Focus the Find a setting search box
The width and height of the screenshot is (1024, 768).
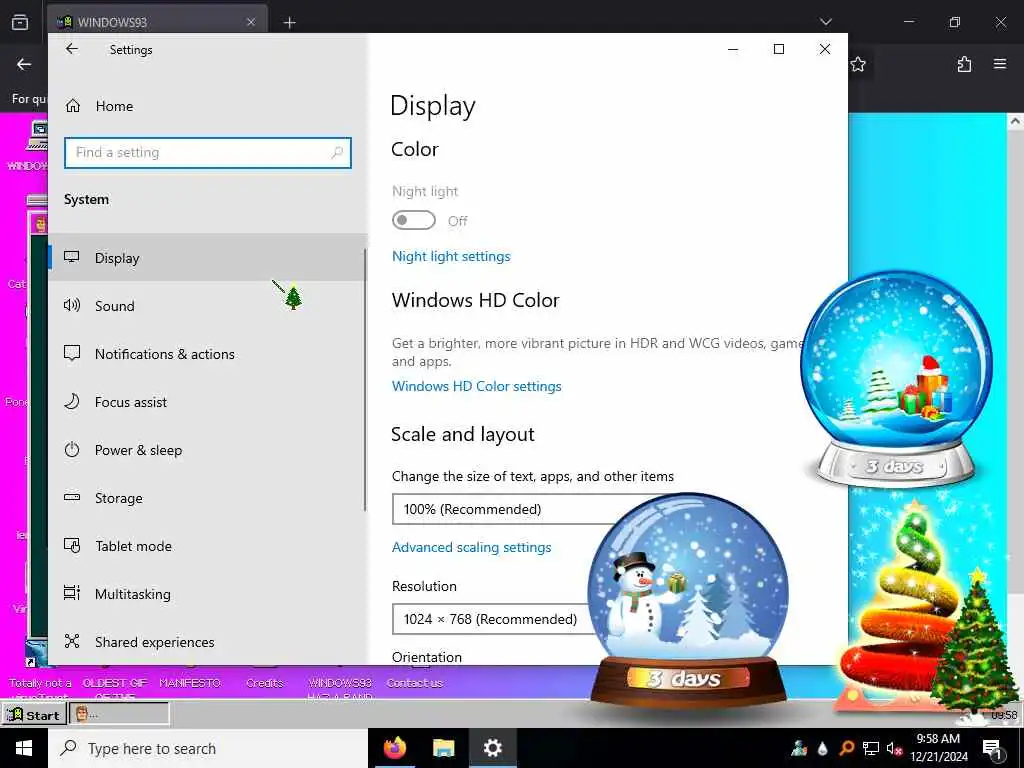208,153
